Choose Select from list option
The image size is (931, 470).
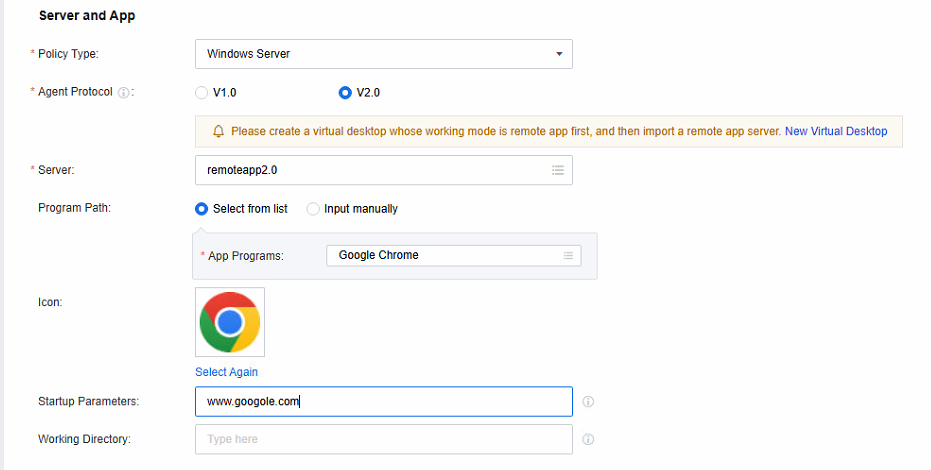(201, 209)
